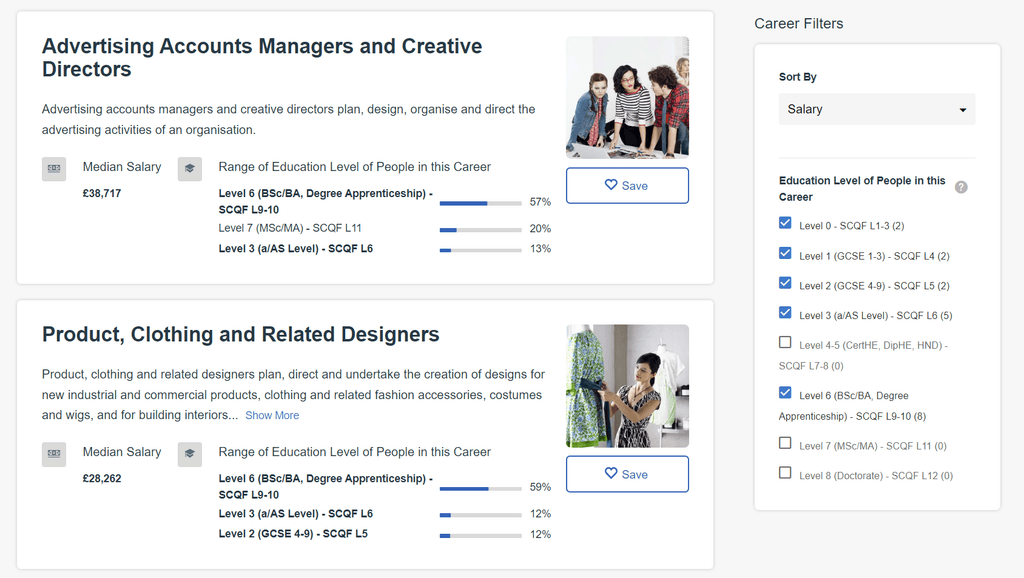The width and height of the screenshot is (1024, 578).
Task: Click the 57% Level 6 progress bar
Action: pyautogui.click(x=480, y=202)
